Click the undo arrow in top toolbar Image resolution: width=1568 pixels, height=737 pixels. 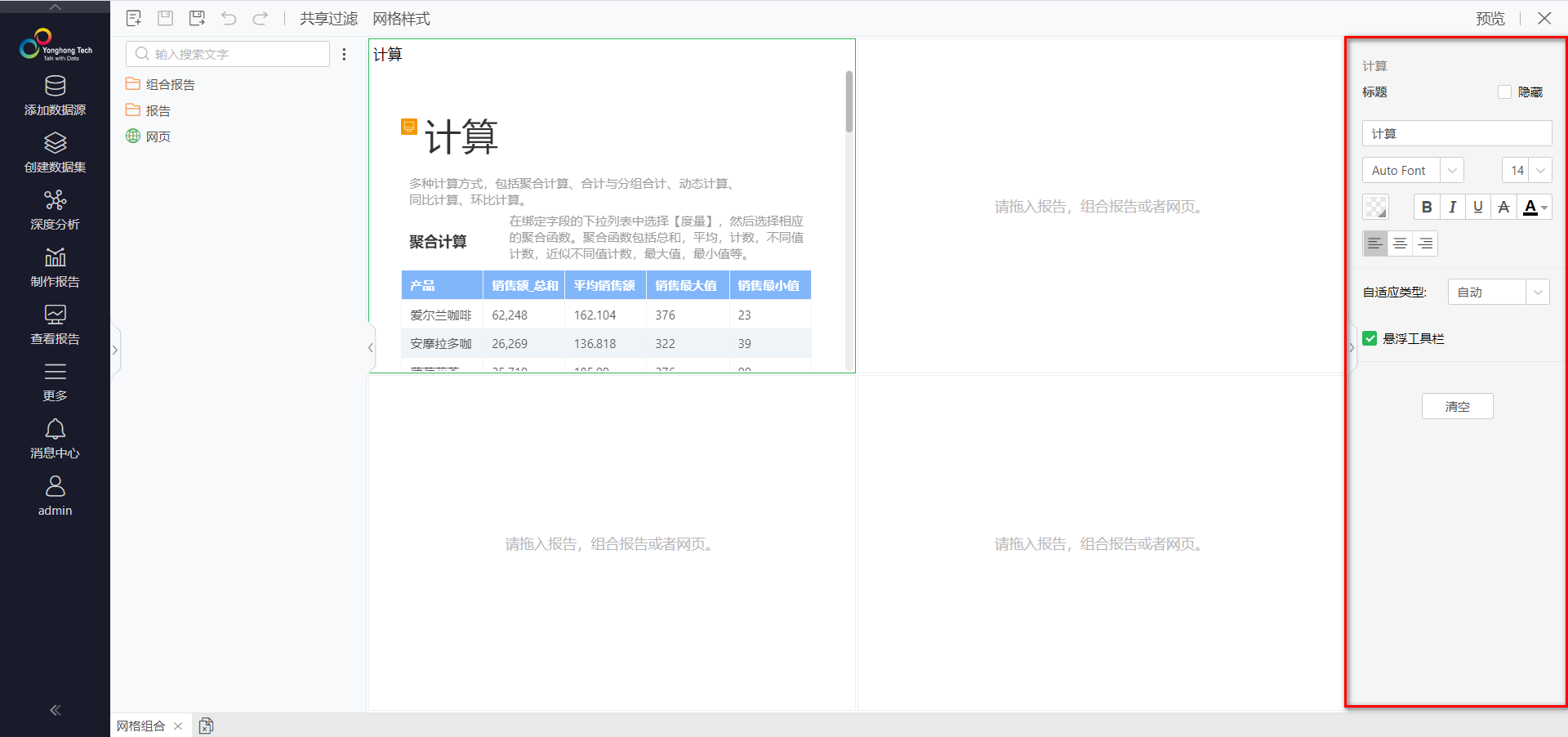coord(229,18)
